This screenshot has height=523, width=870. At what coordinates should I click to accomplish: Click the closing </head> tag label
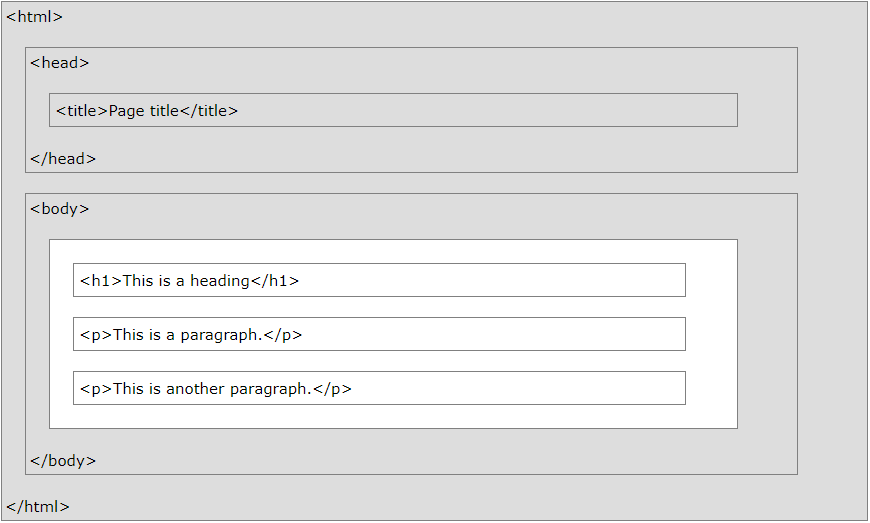click(62, 158)
